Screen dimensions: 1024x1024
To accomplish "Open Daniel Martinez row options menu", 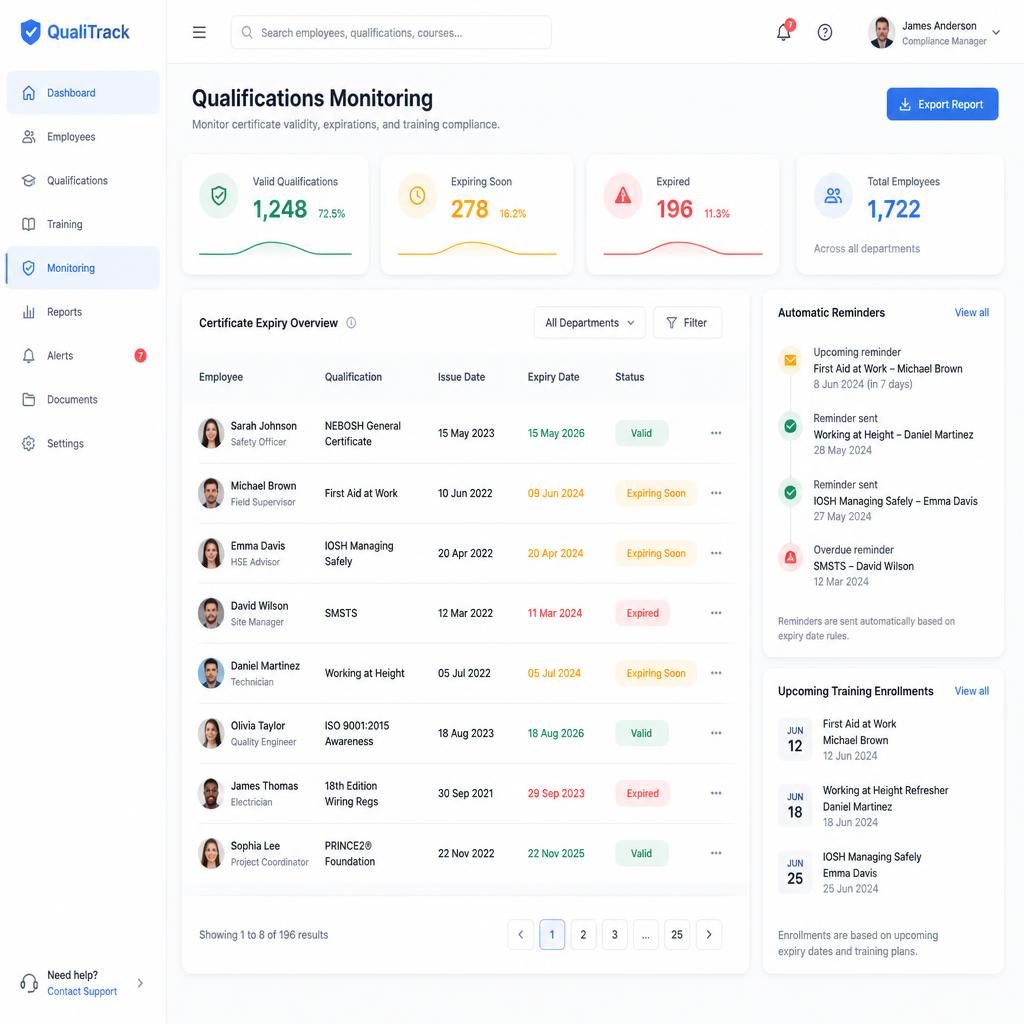I will pyautogui.click(x=716, y=673).
